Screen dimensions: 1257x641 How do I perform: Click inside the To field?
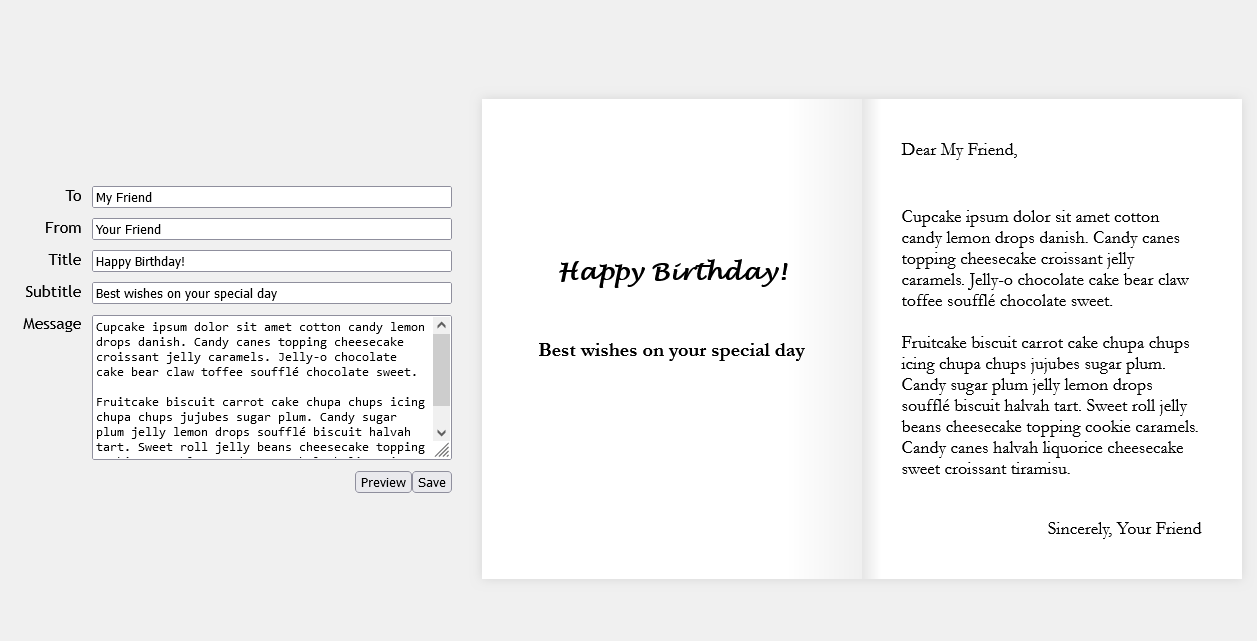click(270, 197)
